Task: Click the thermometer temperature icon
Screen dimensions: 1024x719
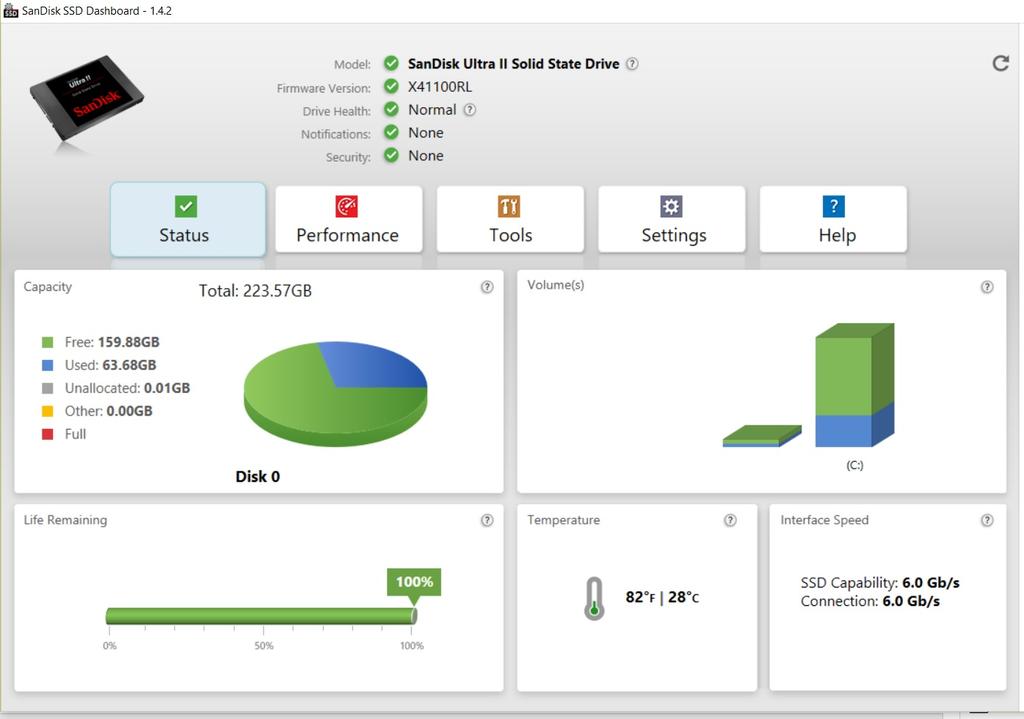Action: pos(594,598)
